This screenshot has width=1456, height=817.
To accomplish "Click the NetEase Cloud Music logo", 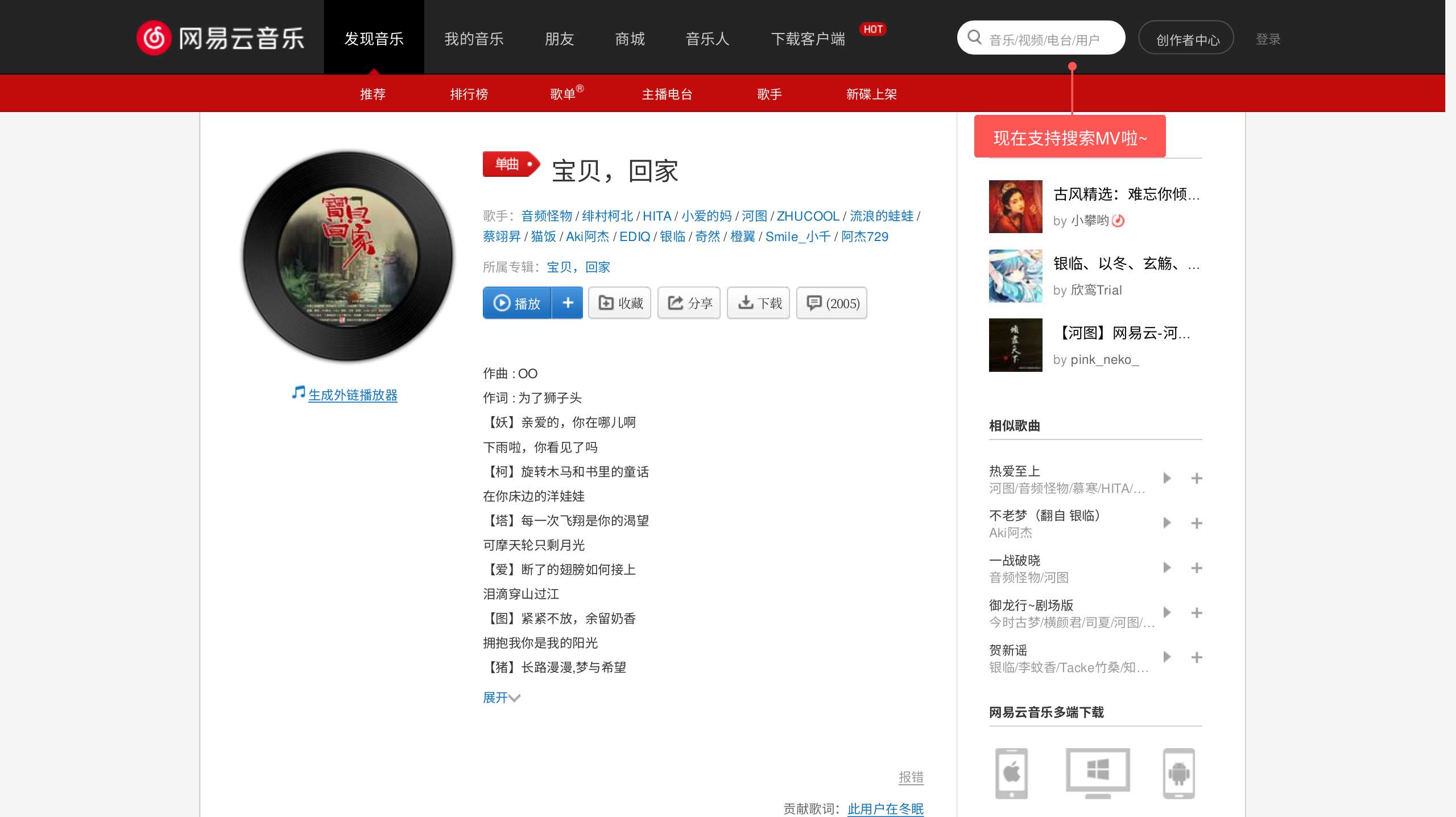I will (x=221, y=38).
